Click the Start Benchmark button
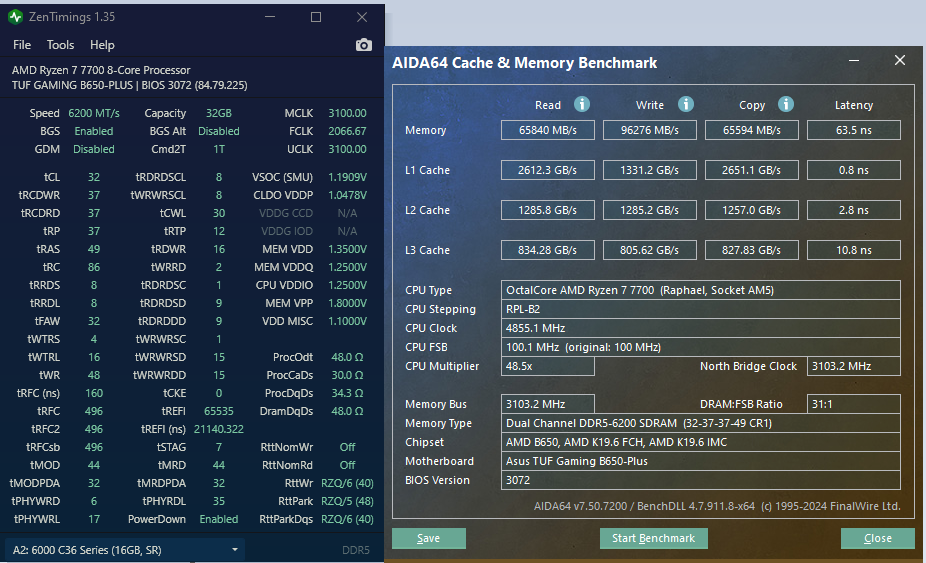 coord(654,538)
